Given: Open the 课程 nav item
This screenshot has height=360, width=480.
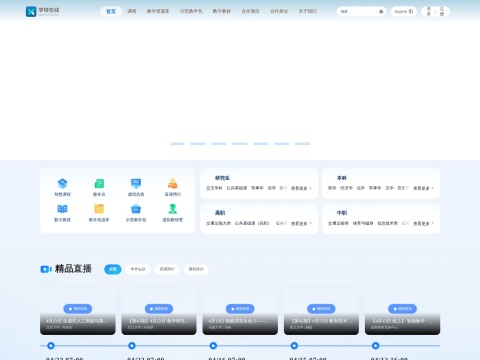Looking at the screenshot, I should tap(132, 11).
